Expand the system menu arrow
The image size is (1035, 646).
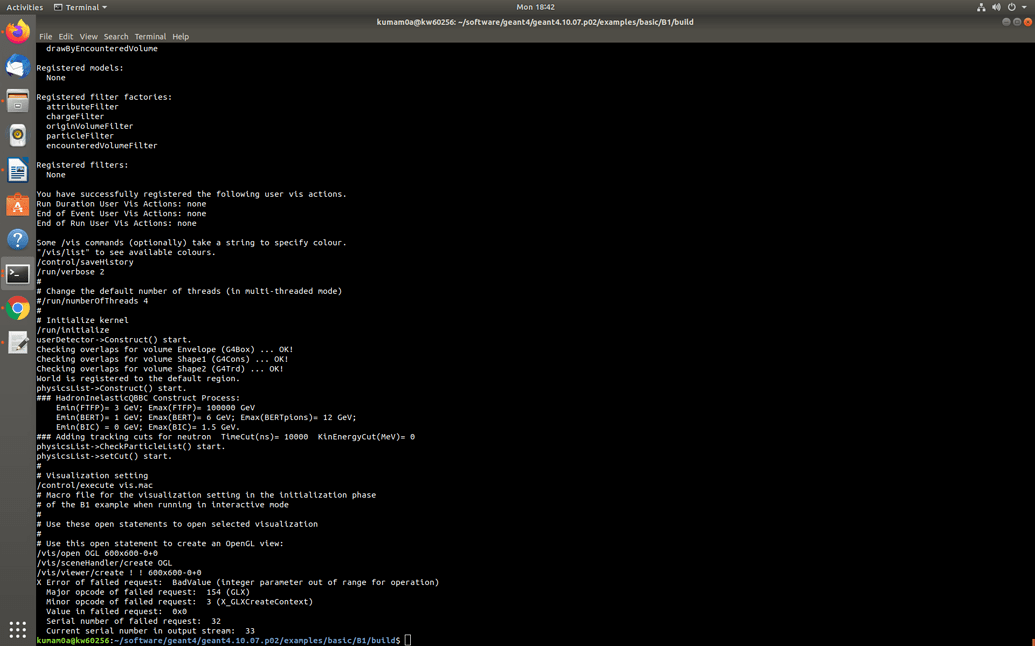point(1024,7)
